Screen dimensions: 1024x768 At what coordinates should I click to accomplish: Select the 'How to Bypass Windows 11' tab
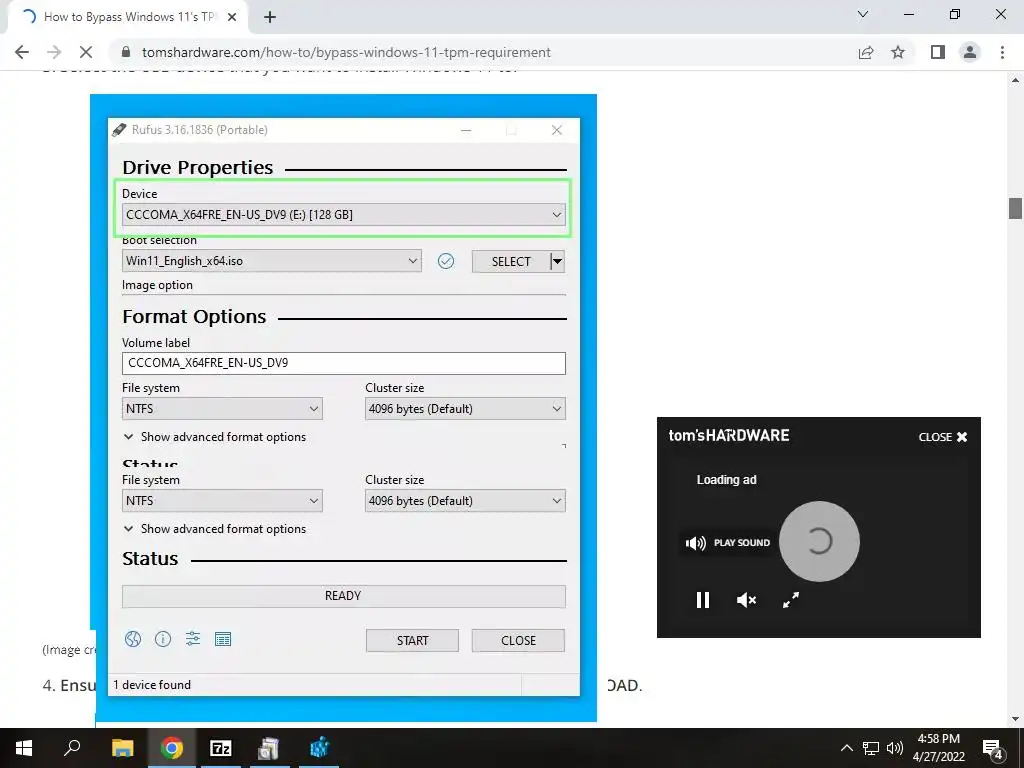tap(127, 17)
